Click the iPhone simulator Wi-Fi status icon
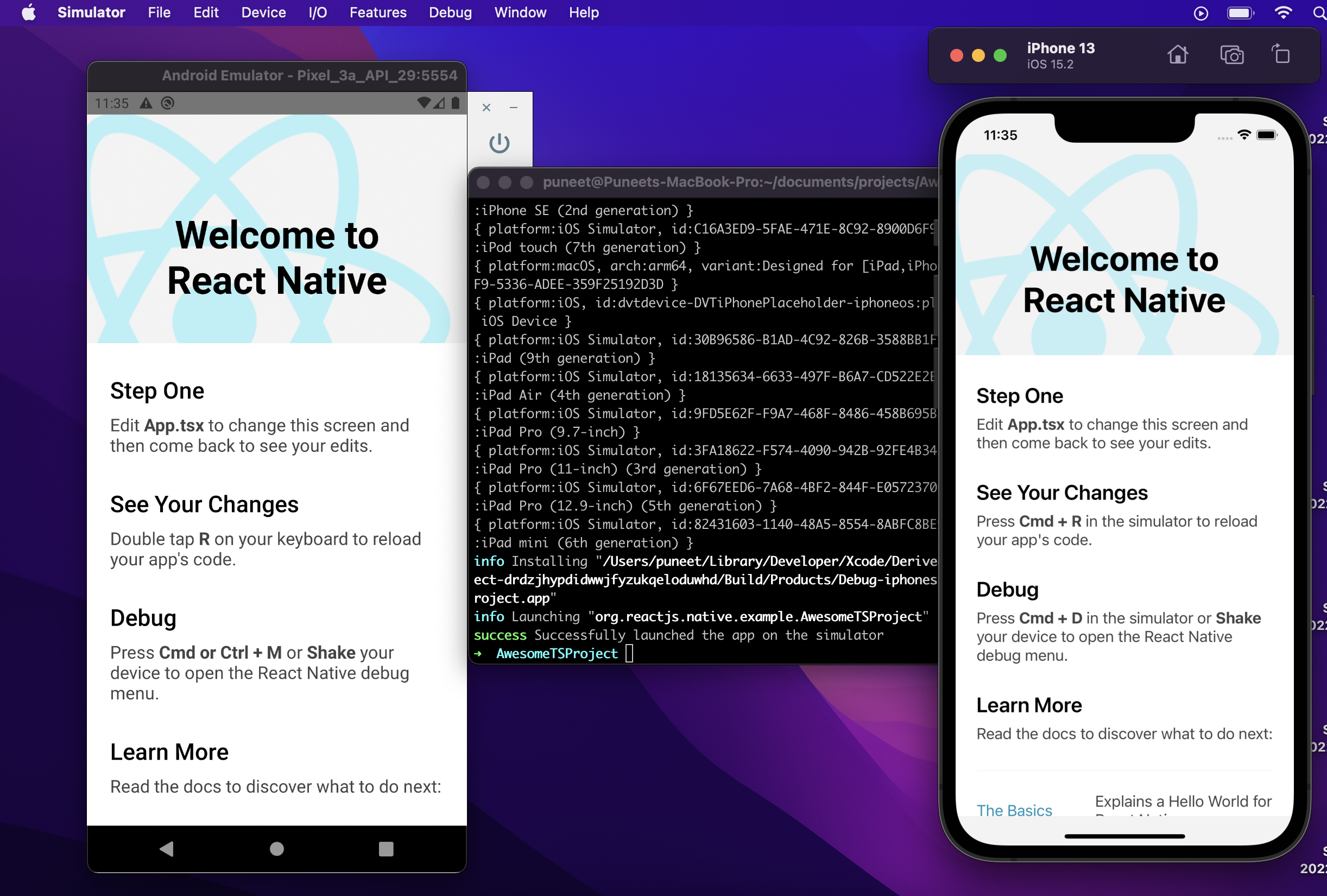 click(x=1244, y=135)
